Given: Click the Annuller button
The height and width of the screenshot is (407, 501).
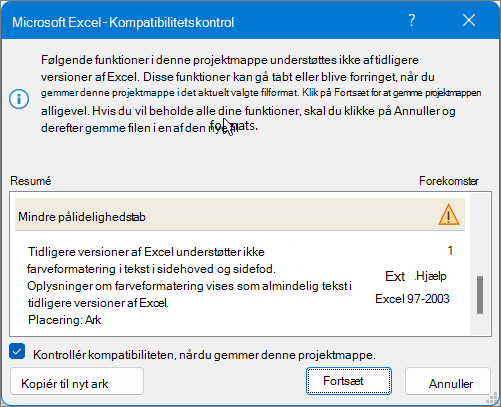Looking at the screenshot, I should pos(448,381).
